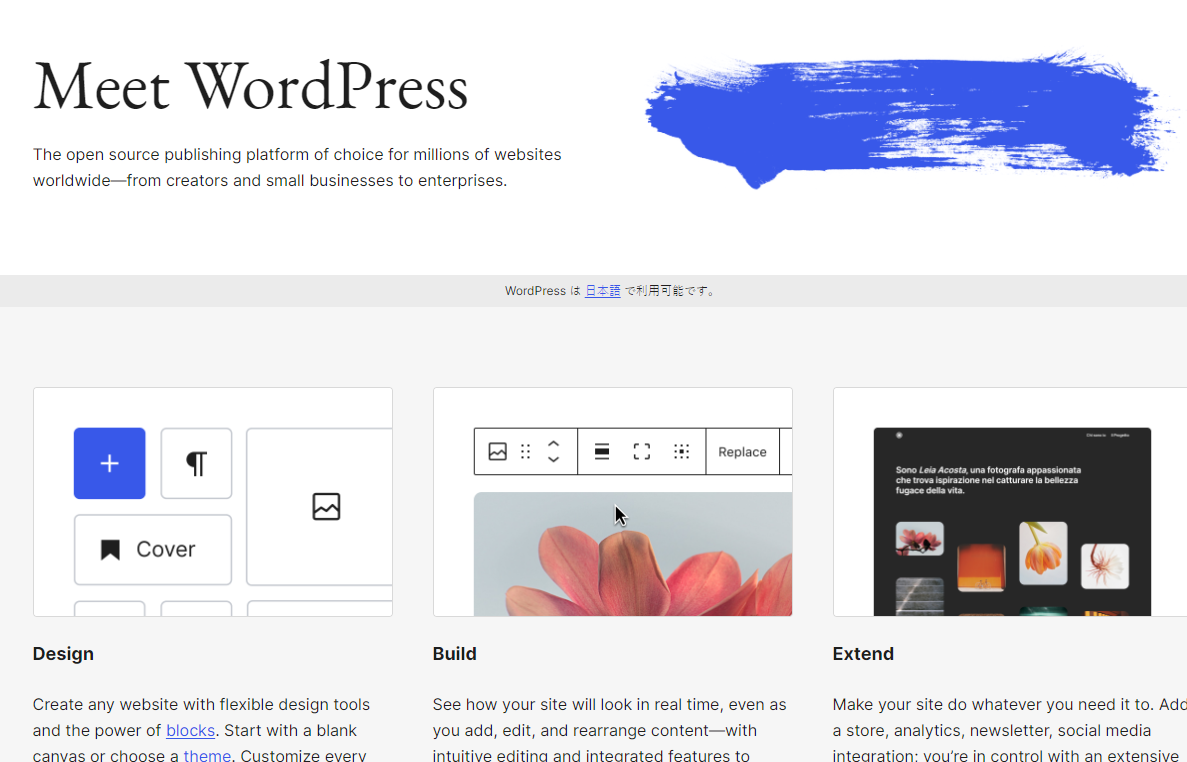Click the fullscreen corners icon
Viewport: 1187px width, 762px height.
[641, 452]
